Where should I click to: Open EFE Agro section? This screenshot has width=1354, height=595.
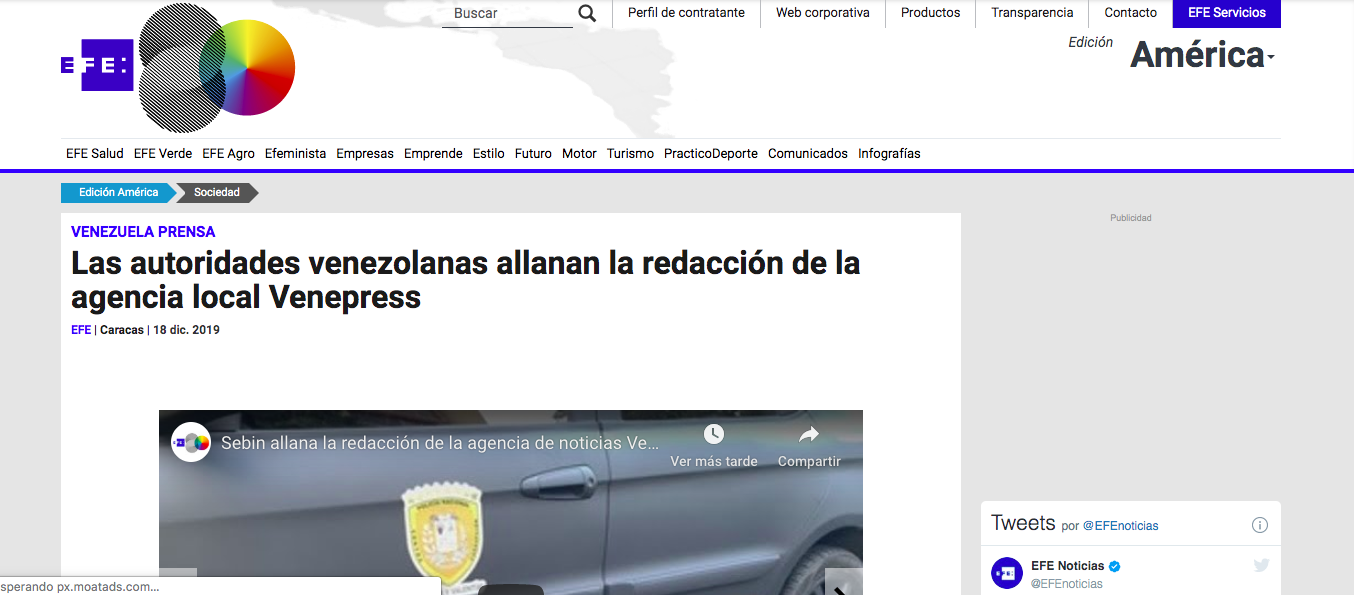coord(228,154)
